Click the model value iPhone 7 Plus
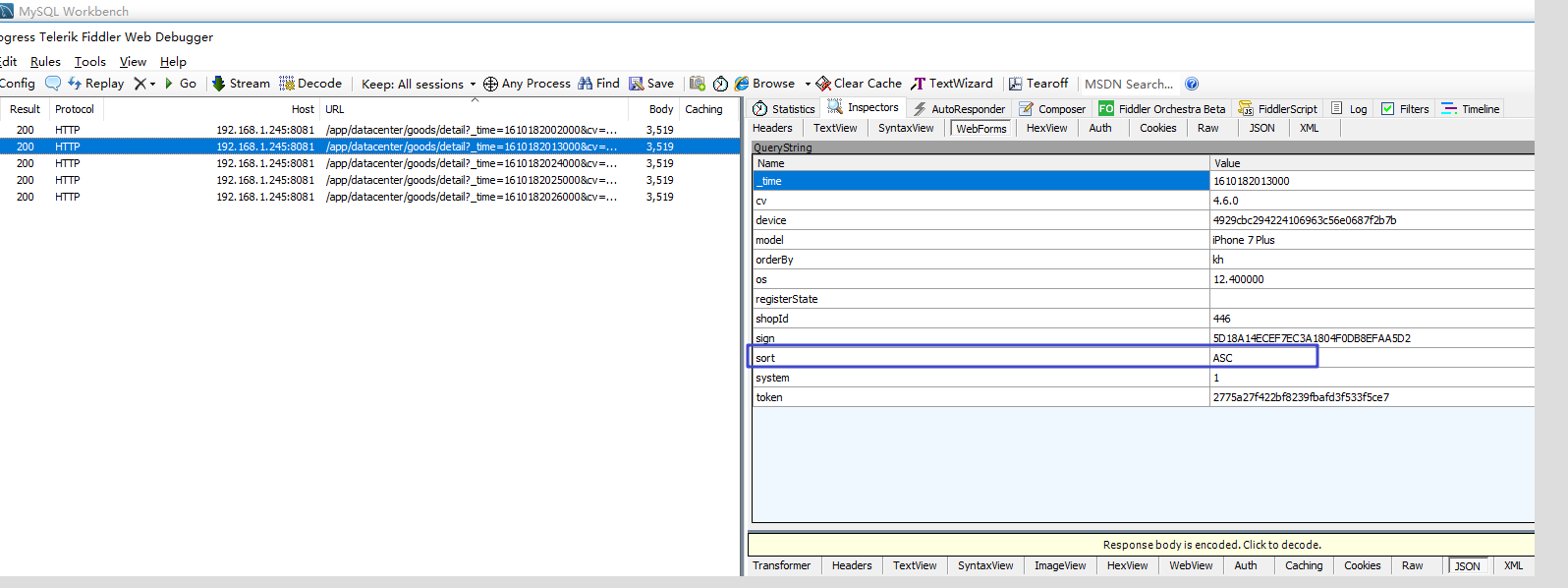The height and width of the screenshot is (588, 1568). click(1243, 240)
